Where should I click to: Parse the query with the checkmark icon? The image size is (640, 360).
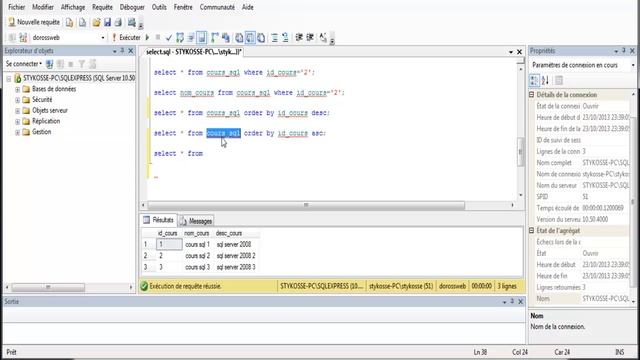[x=169, y=38]
